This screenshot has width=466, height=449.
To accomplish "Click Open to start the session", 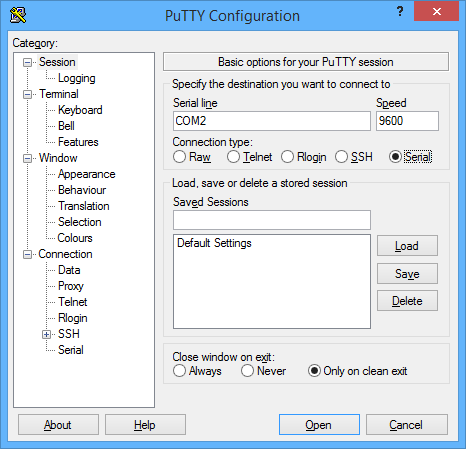I will [x=319, y=425].
